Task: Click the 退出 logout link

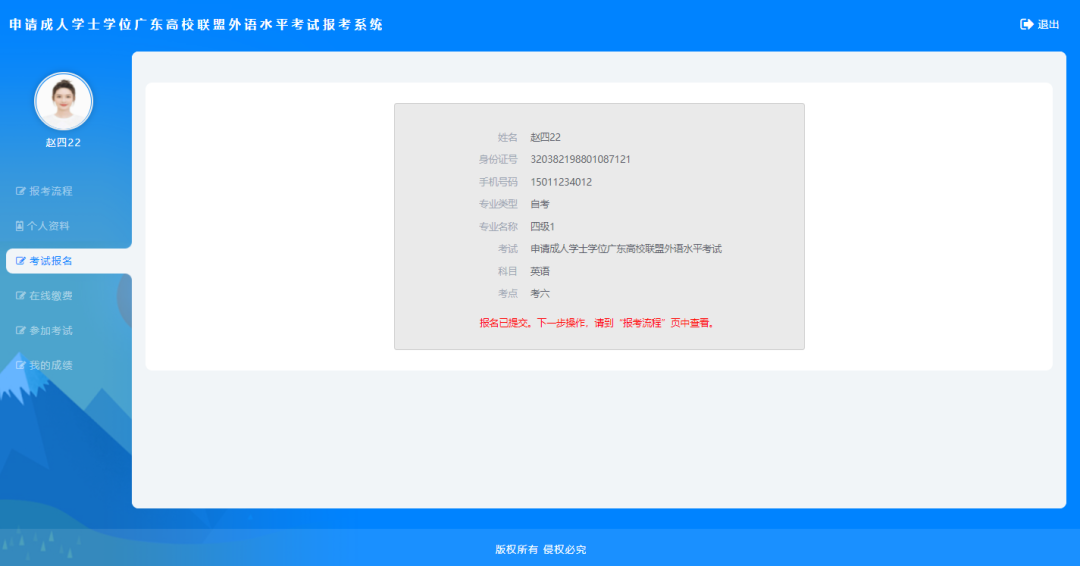Action: [1048, 25]
